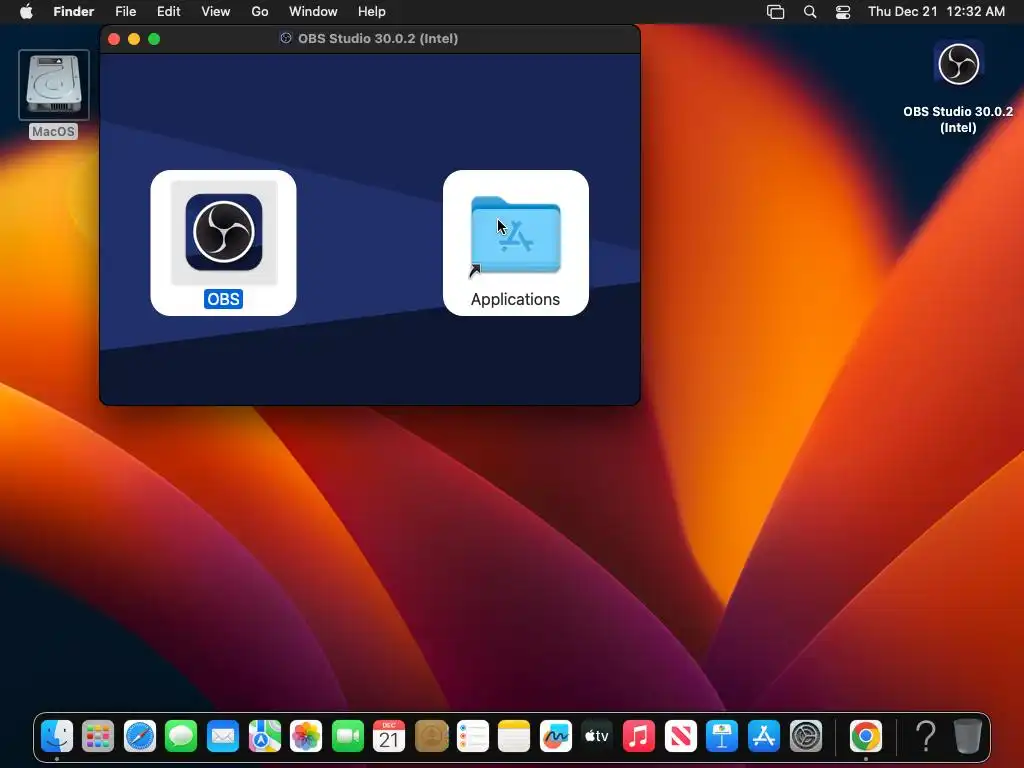Screen dimensions: 1024x768
Task: Open Finder from the Dock
Action: [57, 736]
